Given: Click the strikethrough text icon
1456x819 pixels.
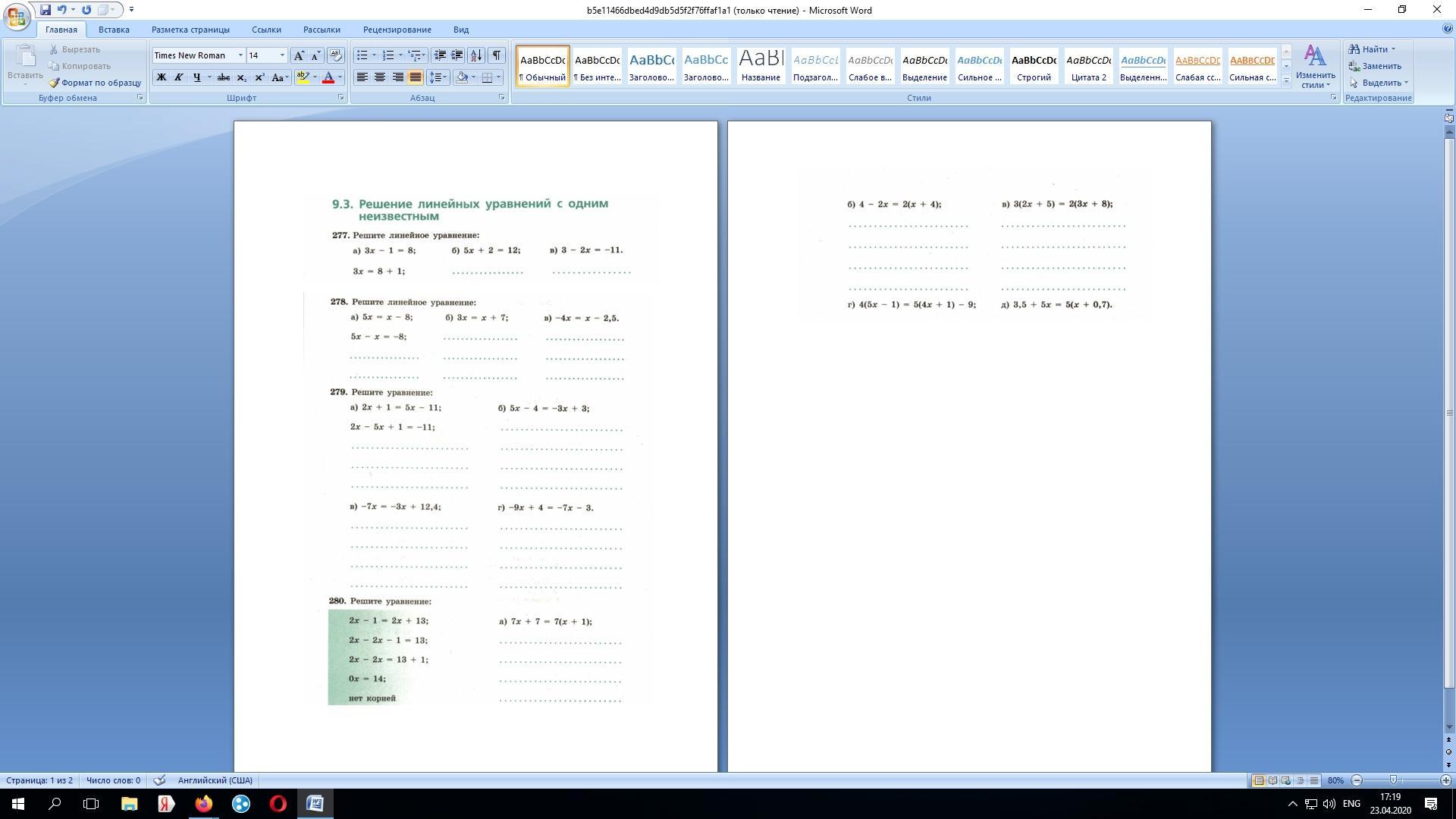Looking at the screenshot, I should [223, 77].
